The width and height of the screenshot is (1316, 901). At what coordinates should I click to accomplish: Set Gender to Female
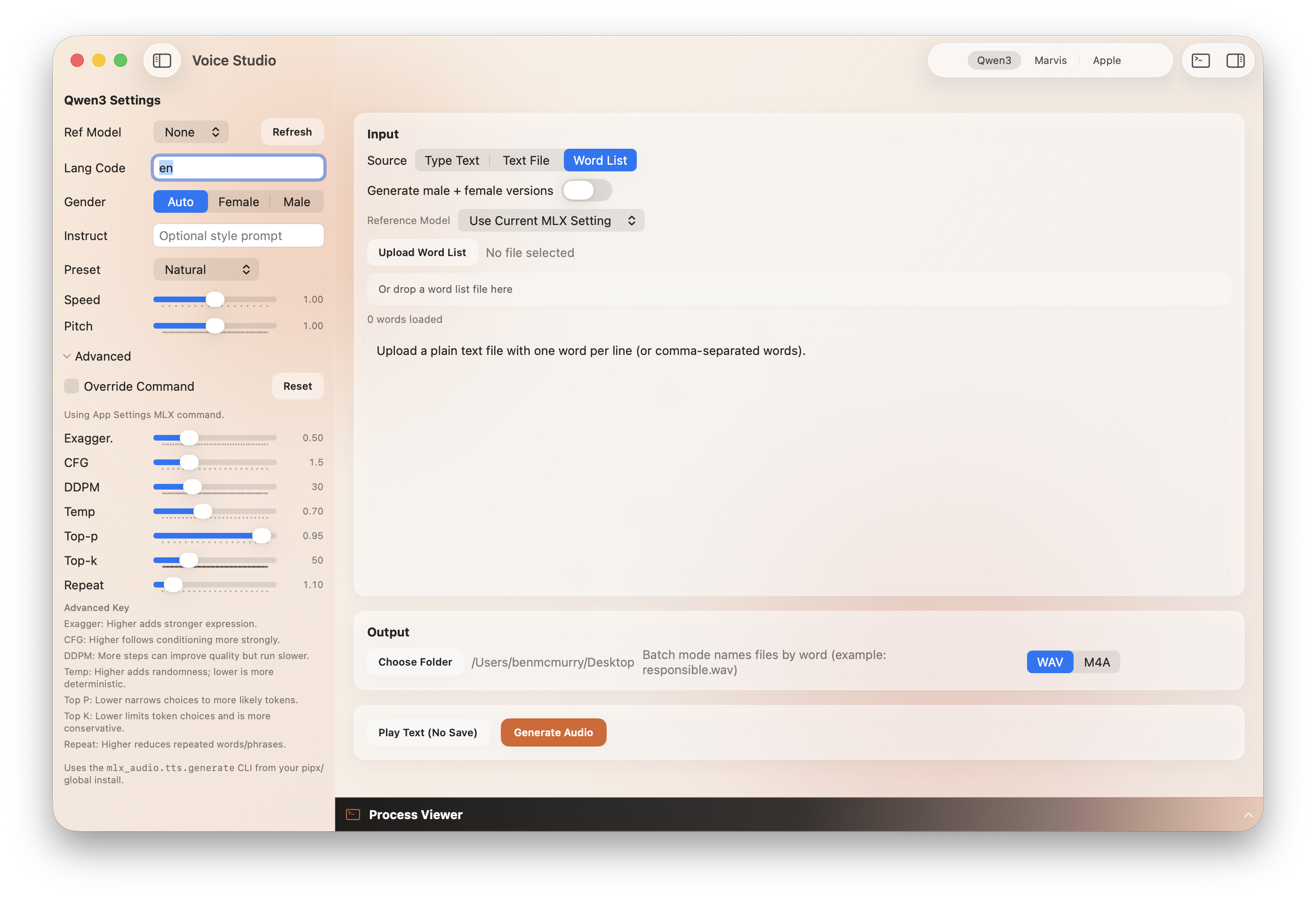(239, 202)
